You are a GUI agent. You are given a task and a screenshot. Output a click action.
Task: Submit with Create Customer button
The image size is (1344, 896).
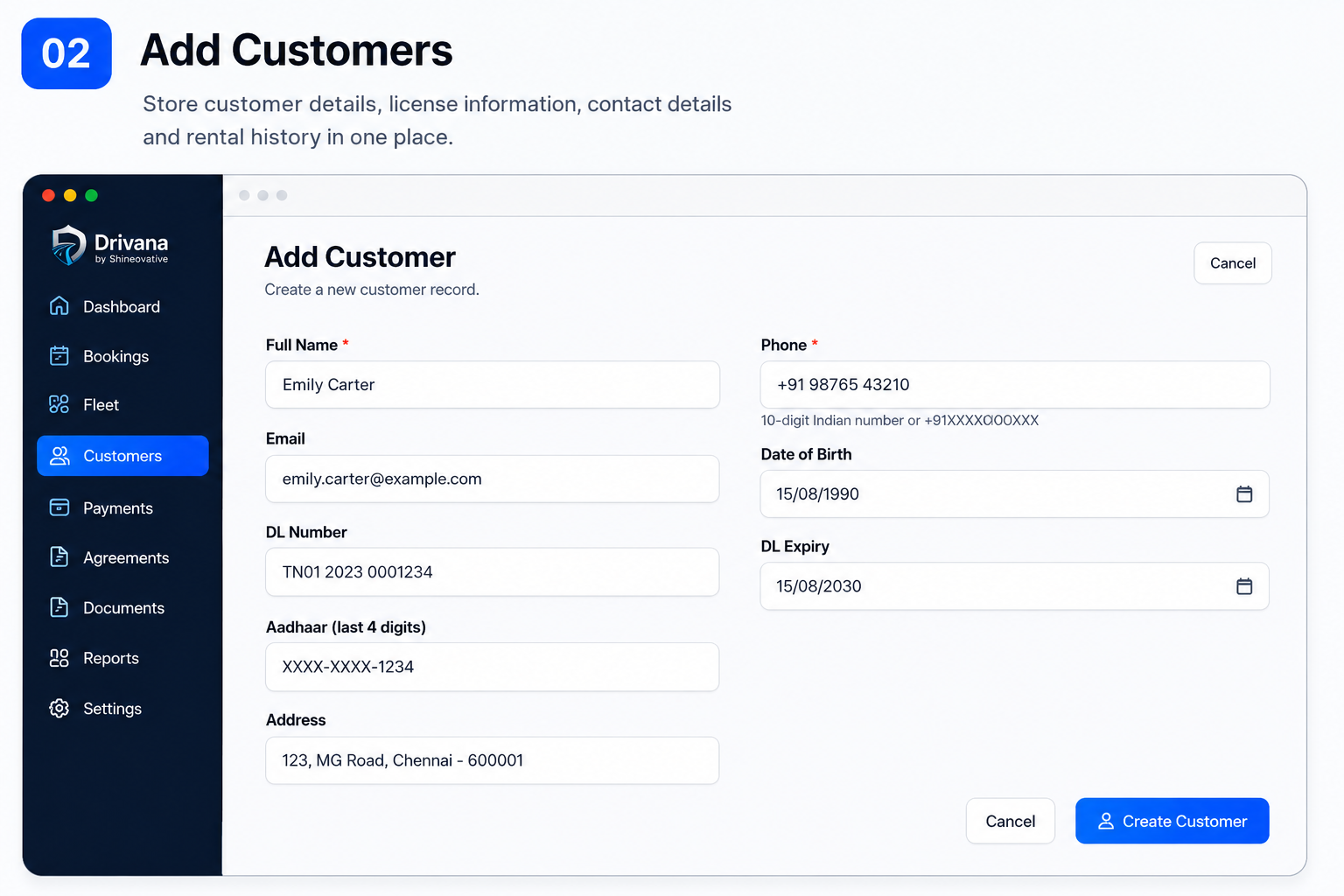point(1172,821)
